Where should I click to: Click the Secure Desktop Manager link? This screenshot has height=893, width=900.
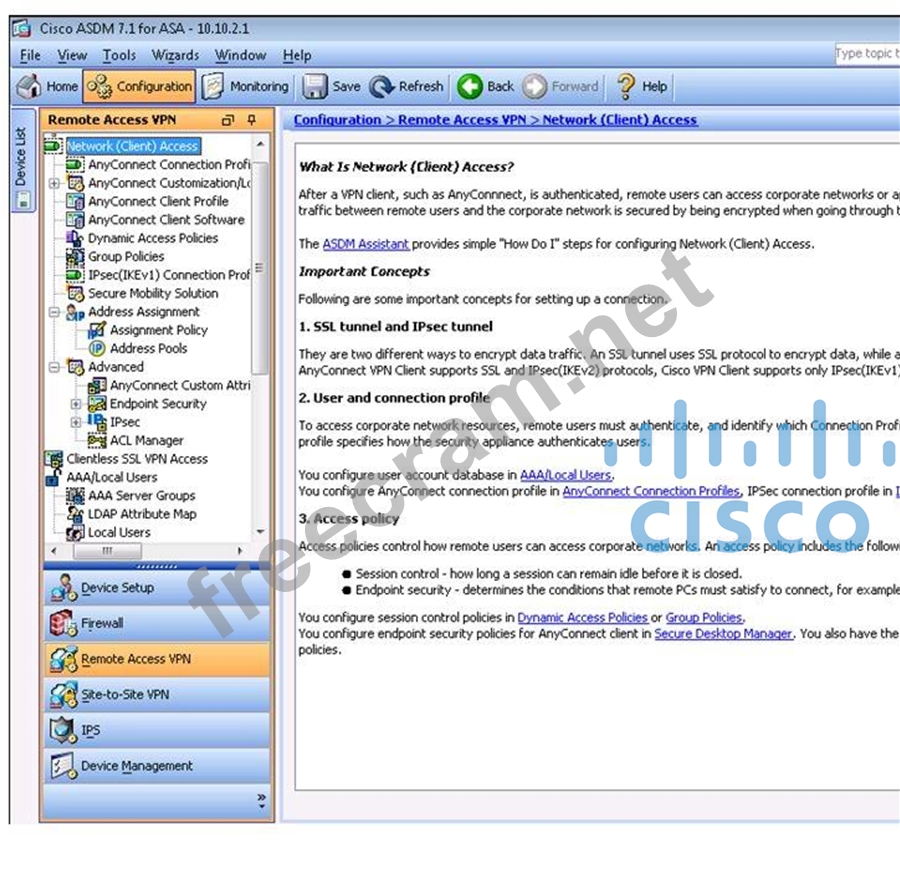coord(723,634)
